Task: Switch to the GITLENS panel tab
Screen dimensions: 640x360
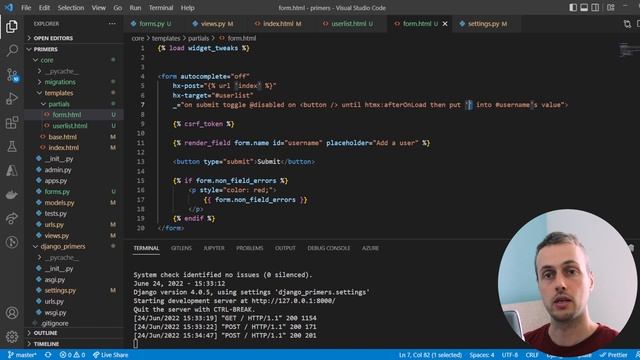Action: click(x=181, y=248)
